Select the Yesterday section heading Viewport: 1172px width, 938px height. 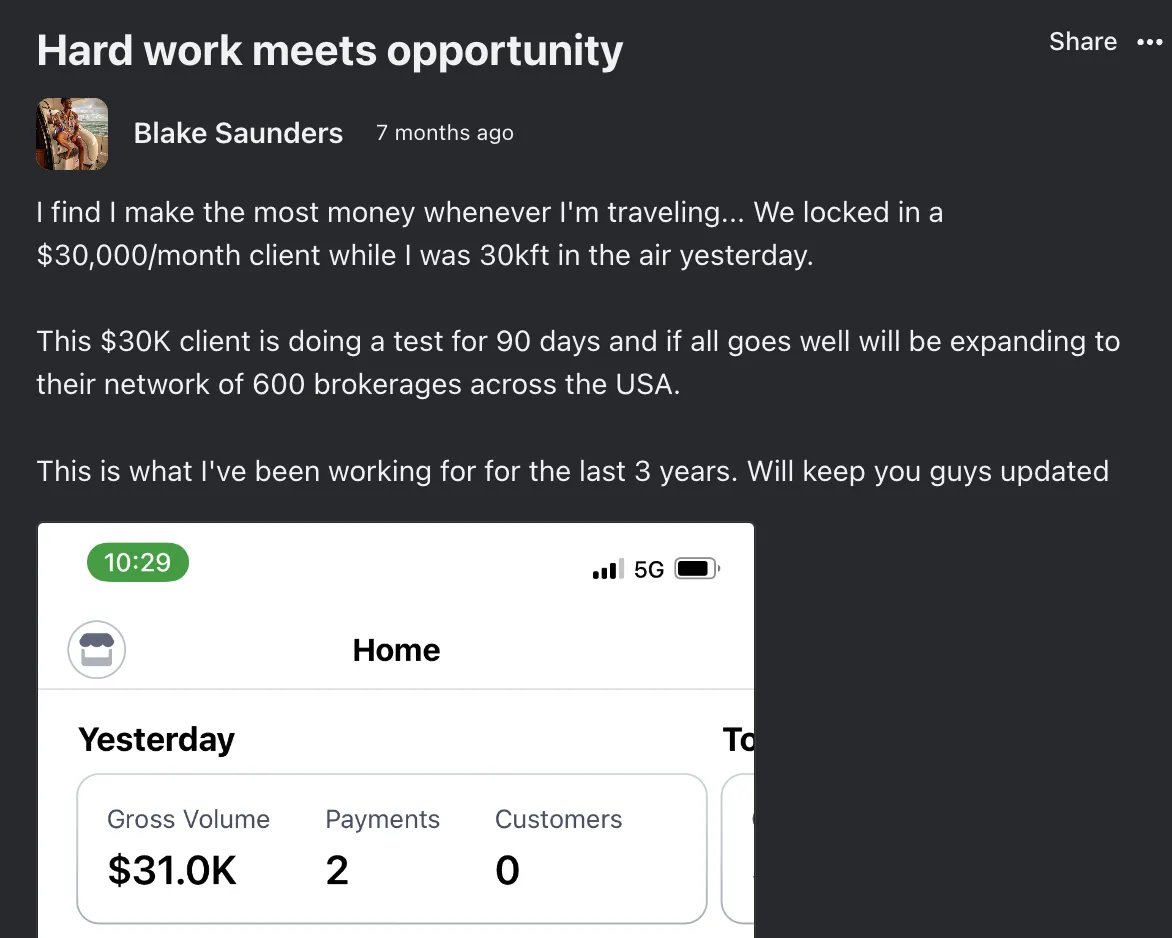click(x=156, y=740)
